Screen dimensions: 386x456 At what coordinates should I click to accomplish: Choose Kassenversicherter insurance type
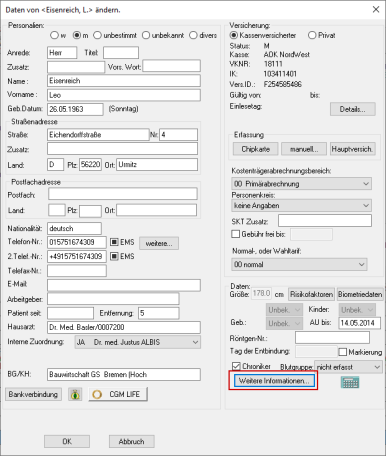[234, 35]
